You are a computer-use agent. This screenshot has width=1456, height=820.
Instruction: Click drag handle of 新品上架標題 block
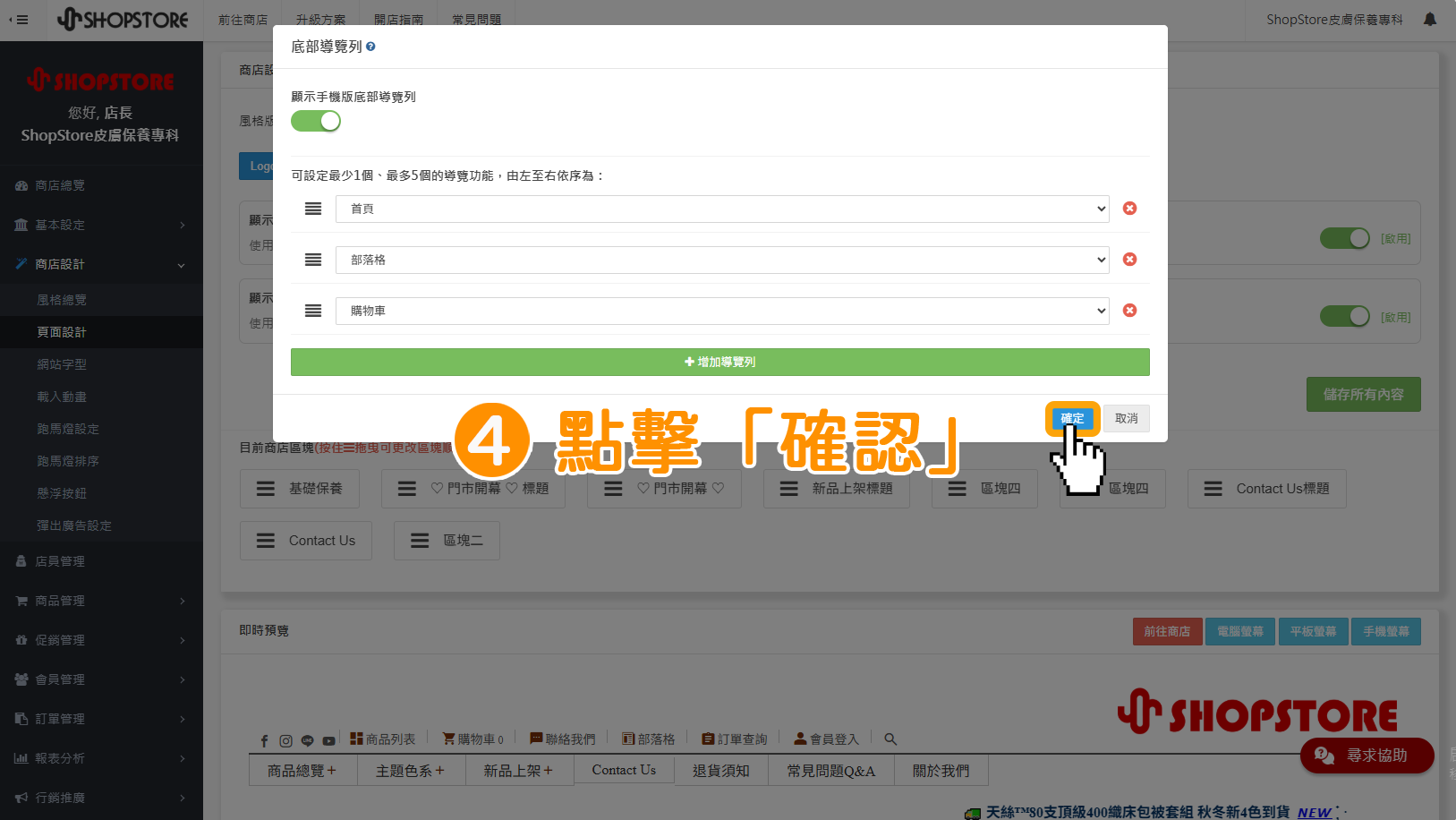(x=788, y=489)
